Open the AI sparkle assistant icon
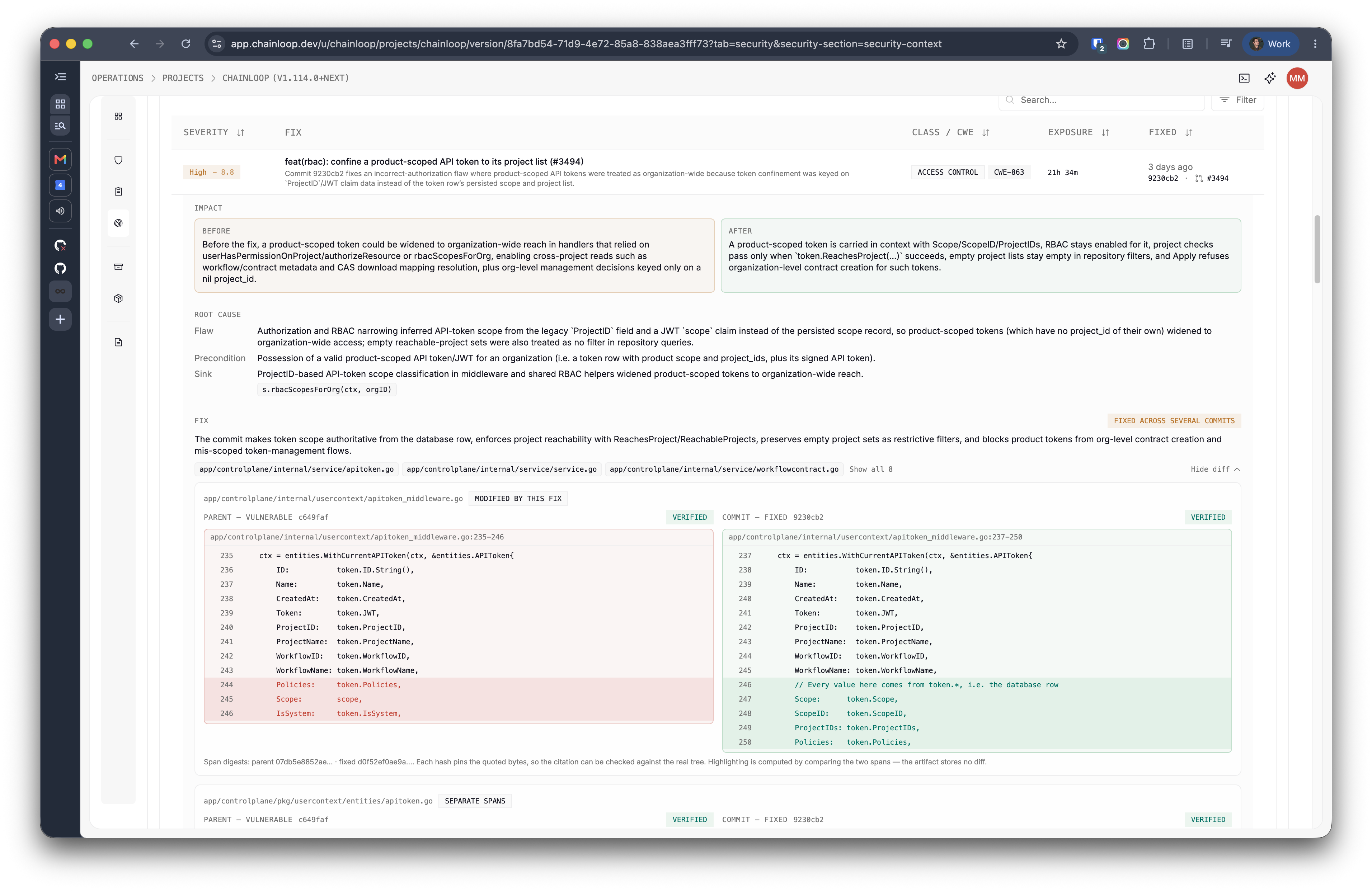This screenshot has height=891, width=1372. click(x=1270, y=79)
